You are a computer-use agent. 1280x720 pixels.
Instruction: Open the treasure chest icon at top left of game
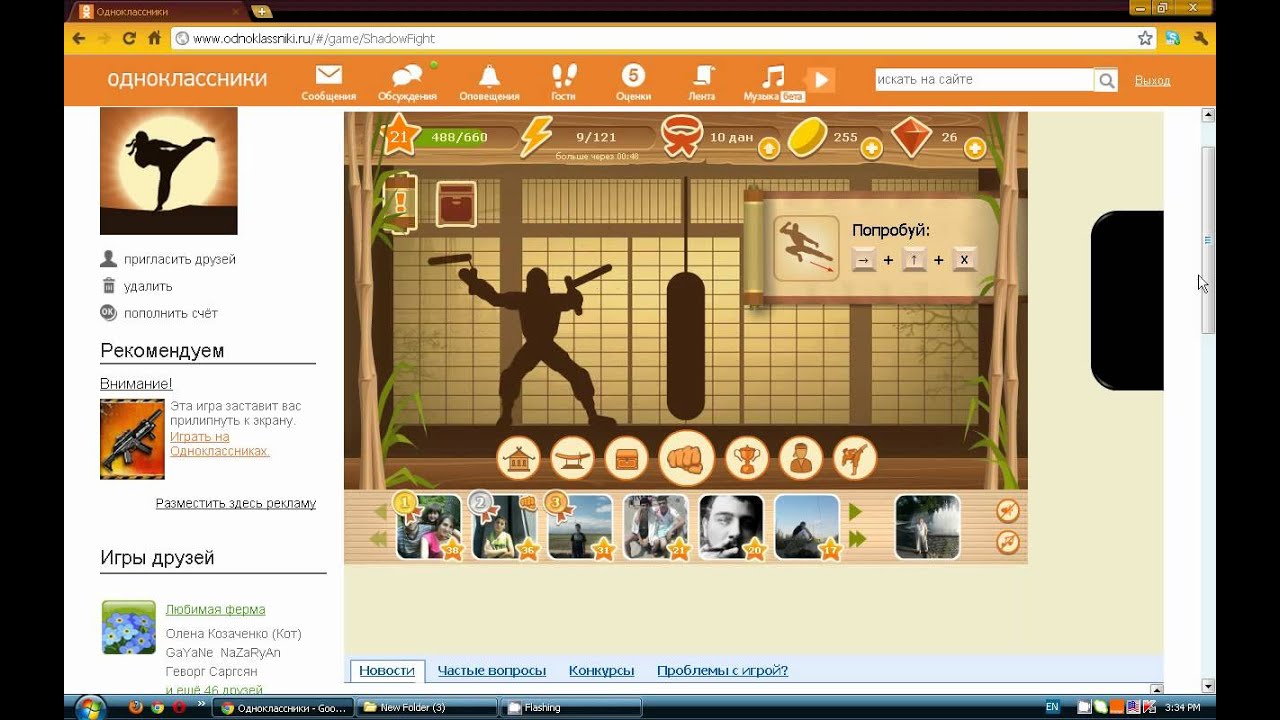pos(456,204)
